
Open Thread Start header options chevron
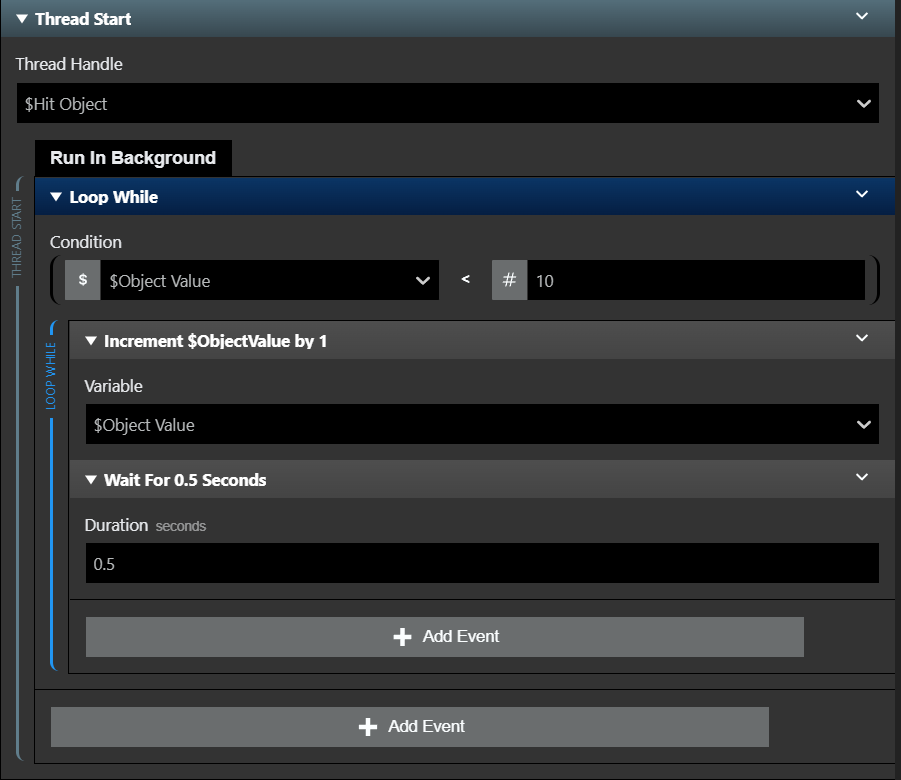click(x=862, y=16)
